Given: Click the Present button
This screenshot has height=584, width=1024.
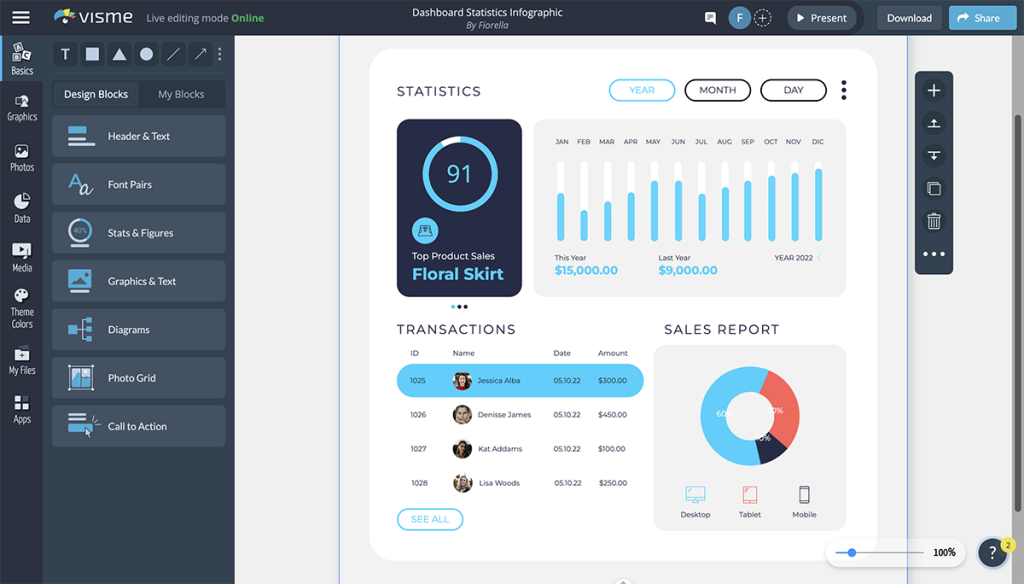Looking at the screenshot, I should click(x=822, y=17).
